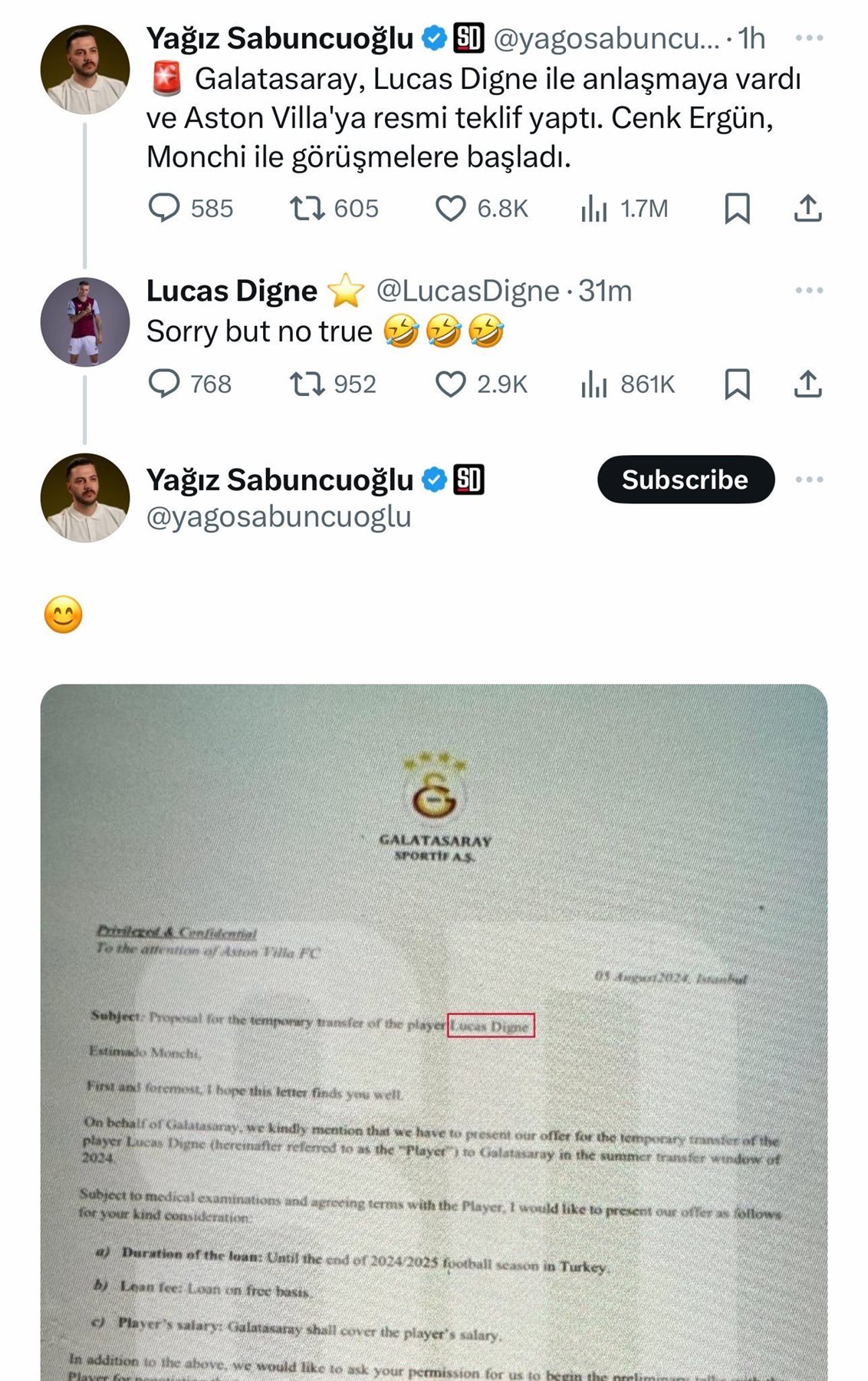Open more options for the first tweet

tap(809, 38)
